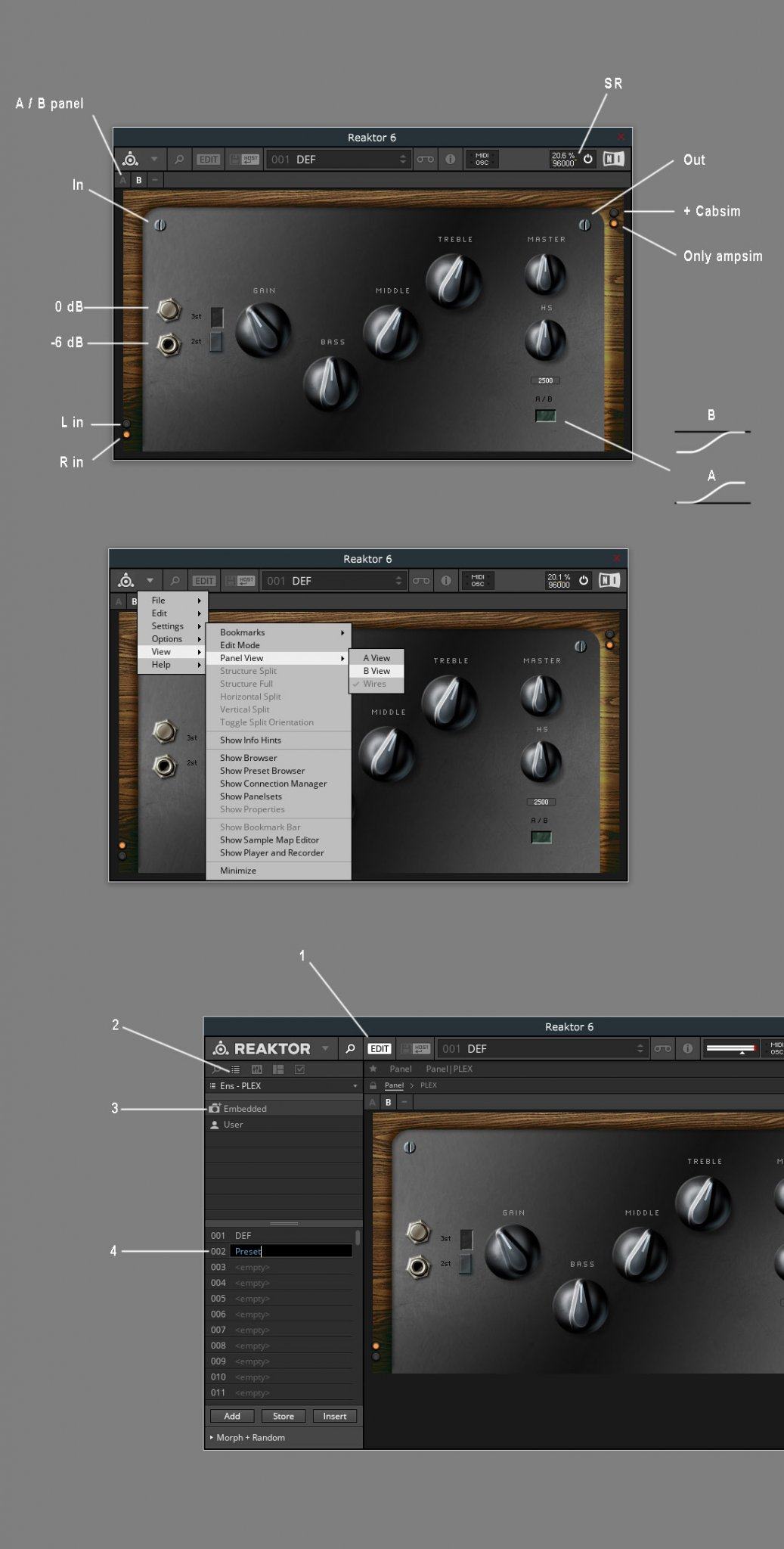Click the -6 dB input jack in the top window
Image resolution: width=784 pixels, height=1549 pixels.
coord(168,344)
